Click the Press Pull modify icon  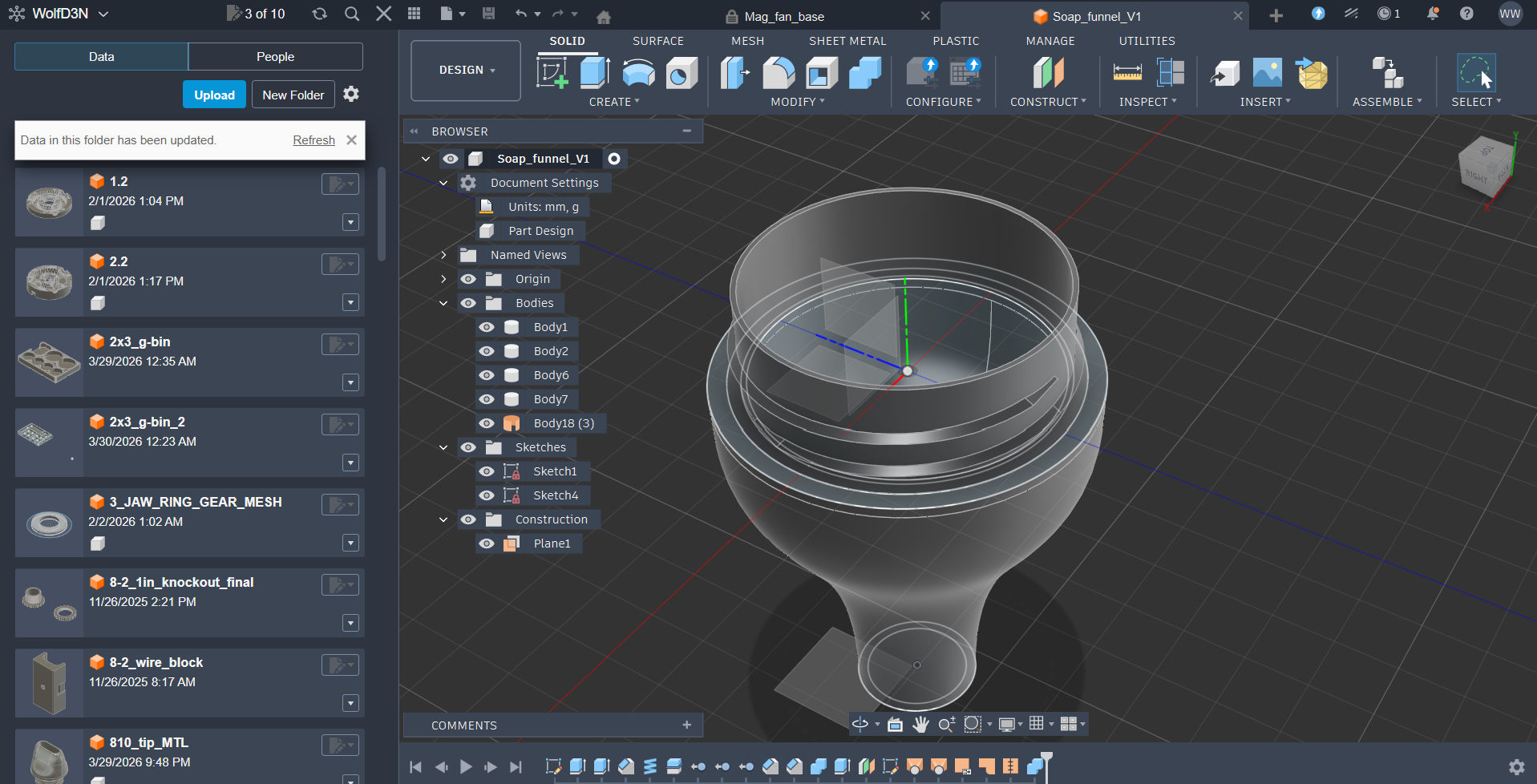(x=734, y=72)
